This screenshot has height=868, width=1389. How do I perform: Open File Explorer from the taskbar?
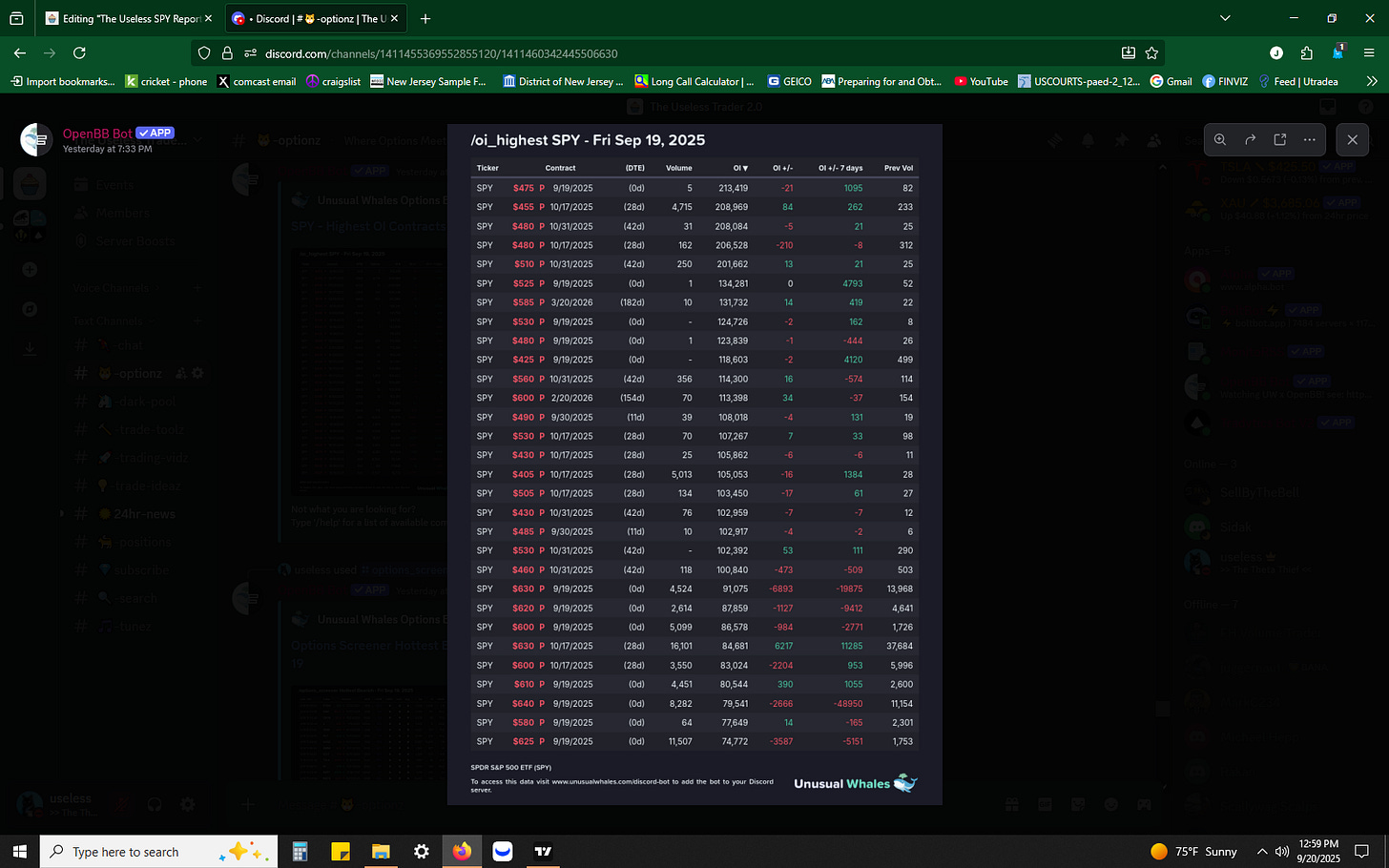(x=381, y=851)
